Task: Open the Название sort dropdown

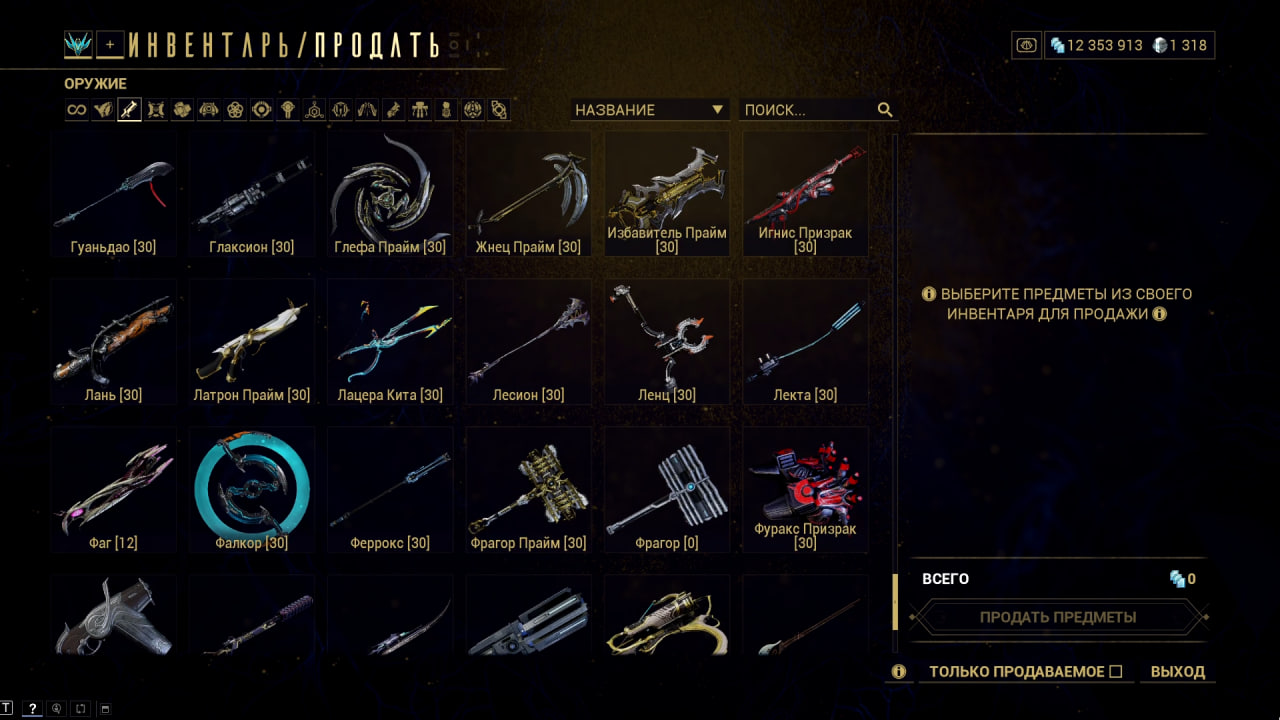Action: (x=650, y=110)
